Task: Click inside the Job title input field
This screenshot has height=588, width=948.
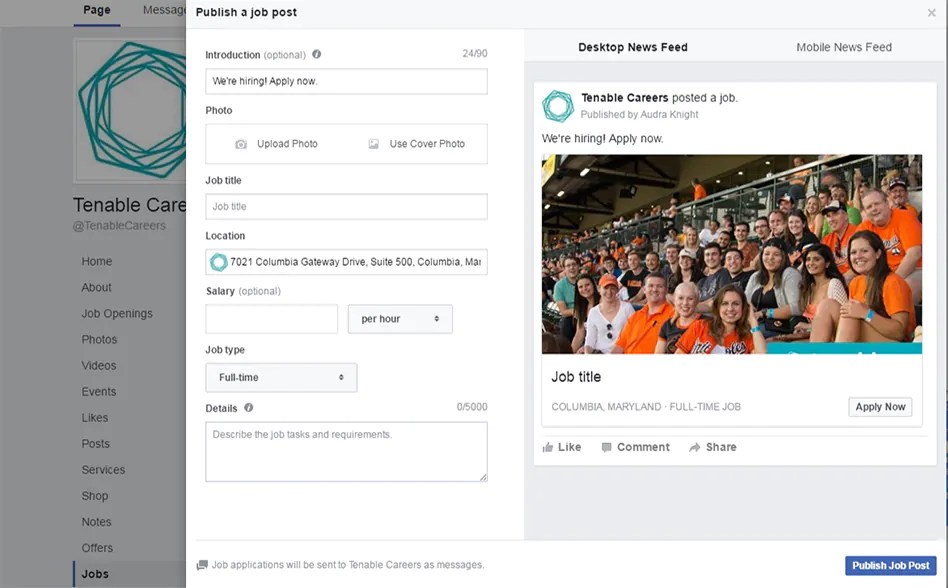Action: [345, 206]
